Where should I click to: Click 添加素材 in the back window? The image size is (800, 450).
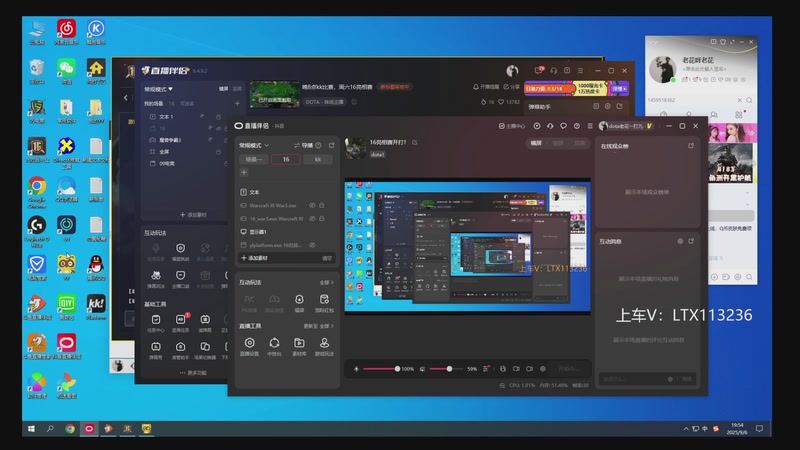point(193,215)
